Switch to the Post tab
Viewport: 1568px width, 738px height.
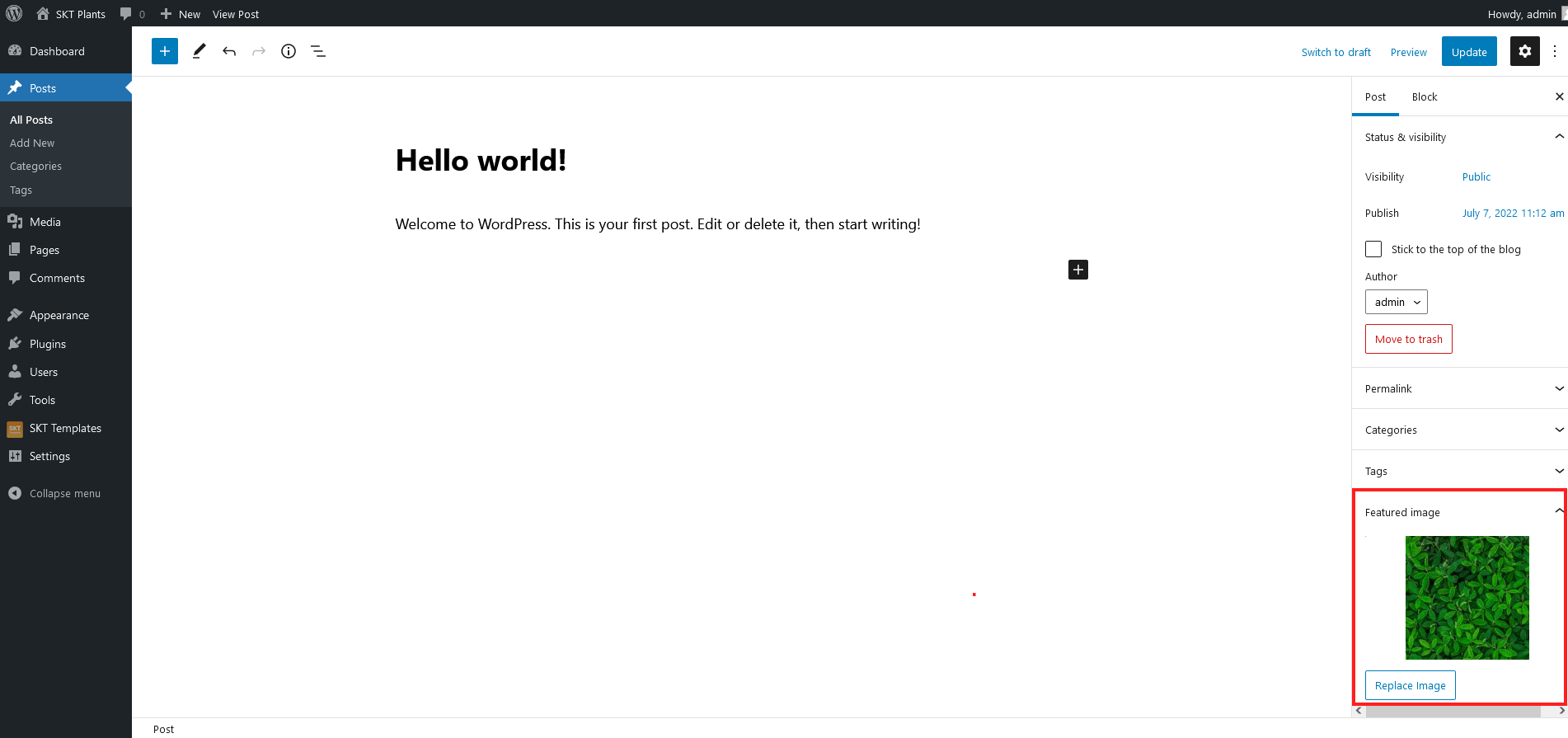click(x=1375, y=97)
